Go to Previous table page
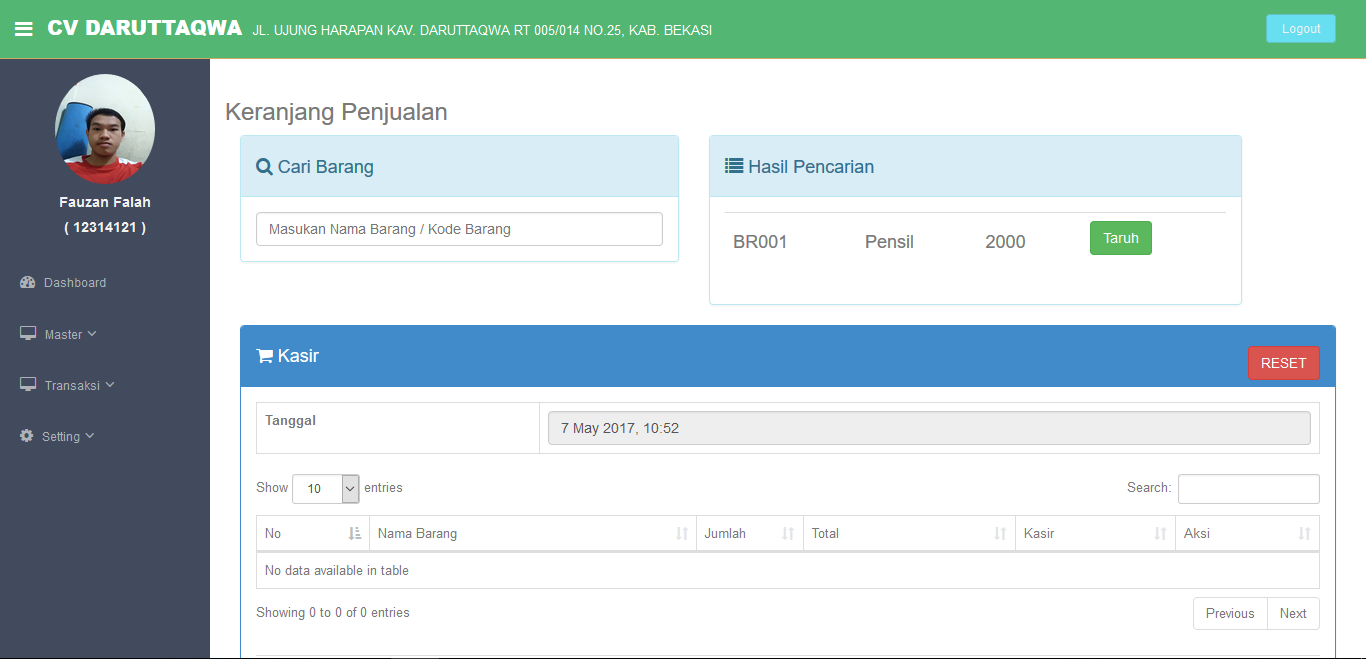Screen dimensions: 1366x659 (x=1229, y=614)
